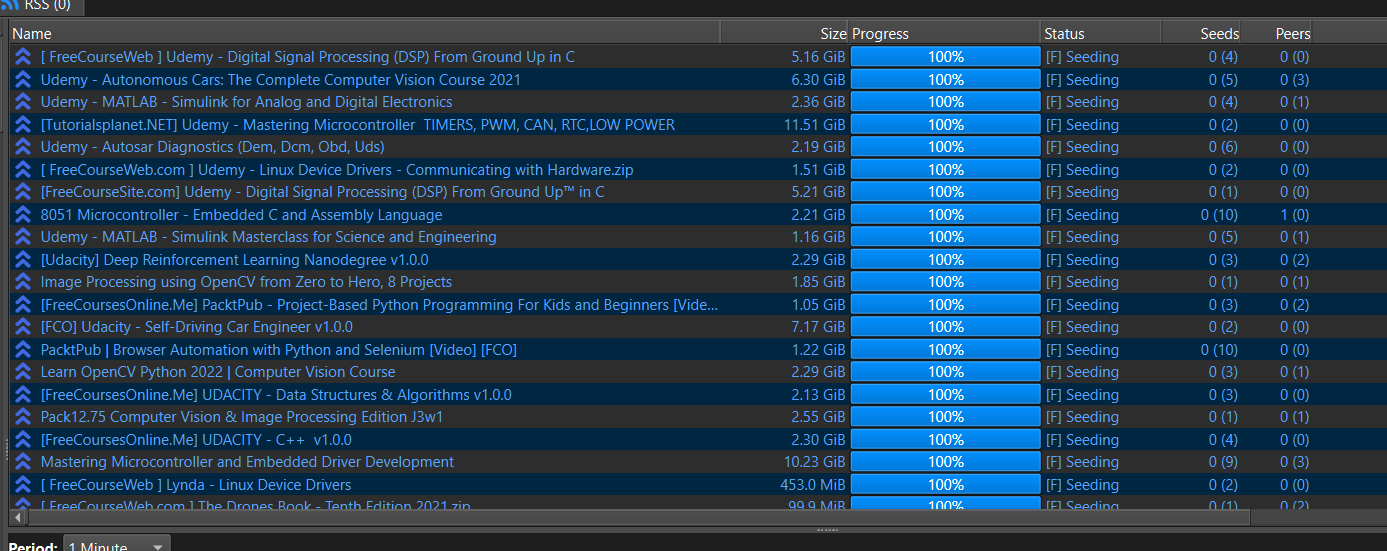1387x551 pixels.
Task: Select '[ FreeCourseWeb ] Udemy - Digital Signal Processing' name
Action: pos(308,57)
